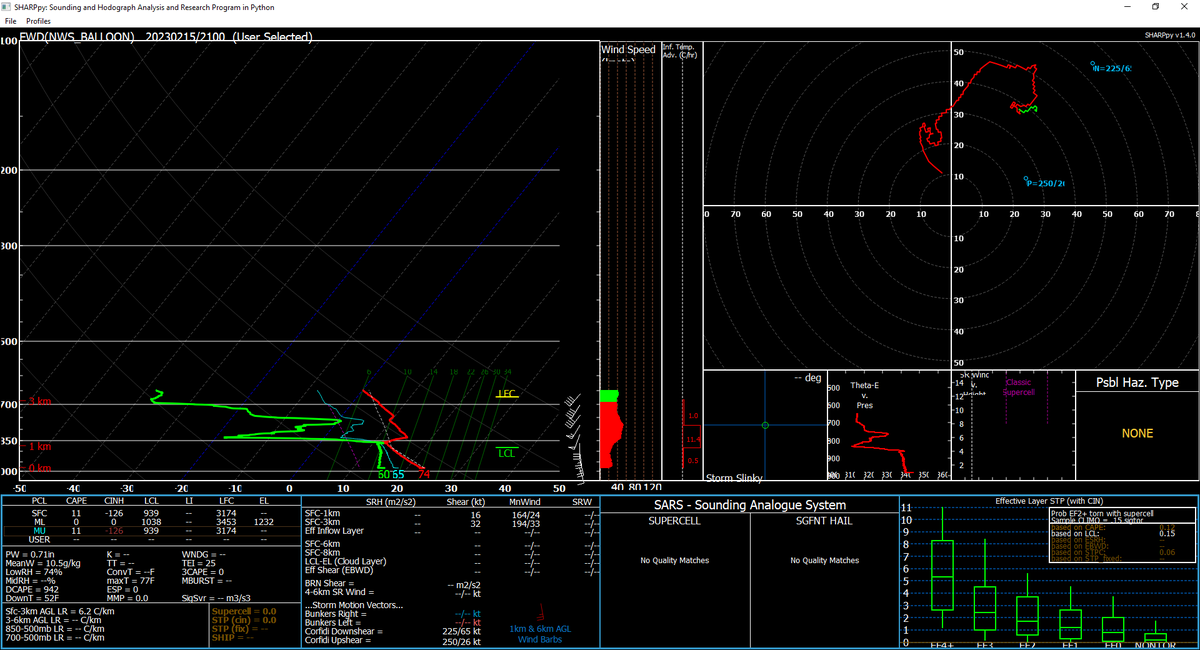Click the EF4+ box-and-whisker plot
Viewport: 1200px width, 650px height.
point(941,567)
